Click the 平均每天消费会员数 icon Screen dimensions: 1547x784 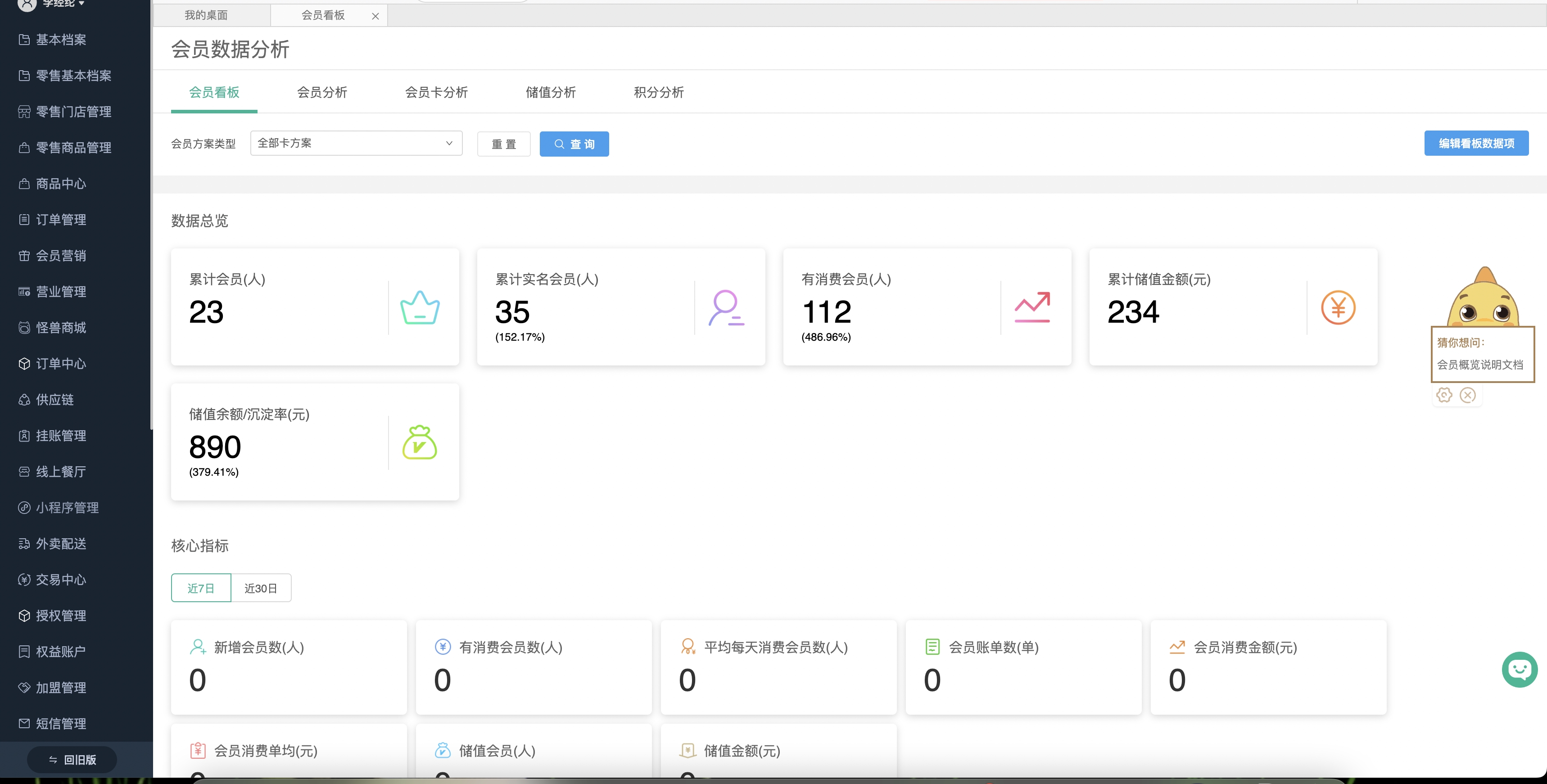pyautogui.click(x=688, y=647)
